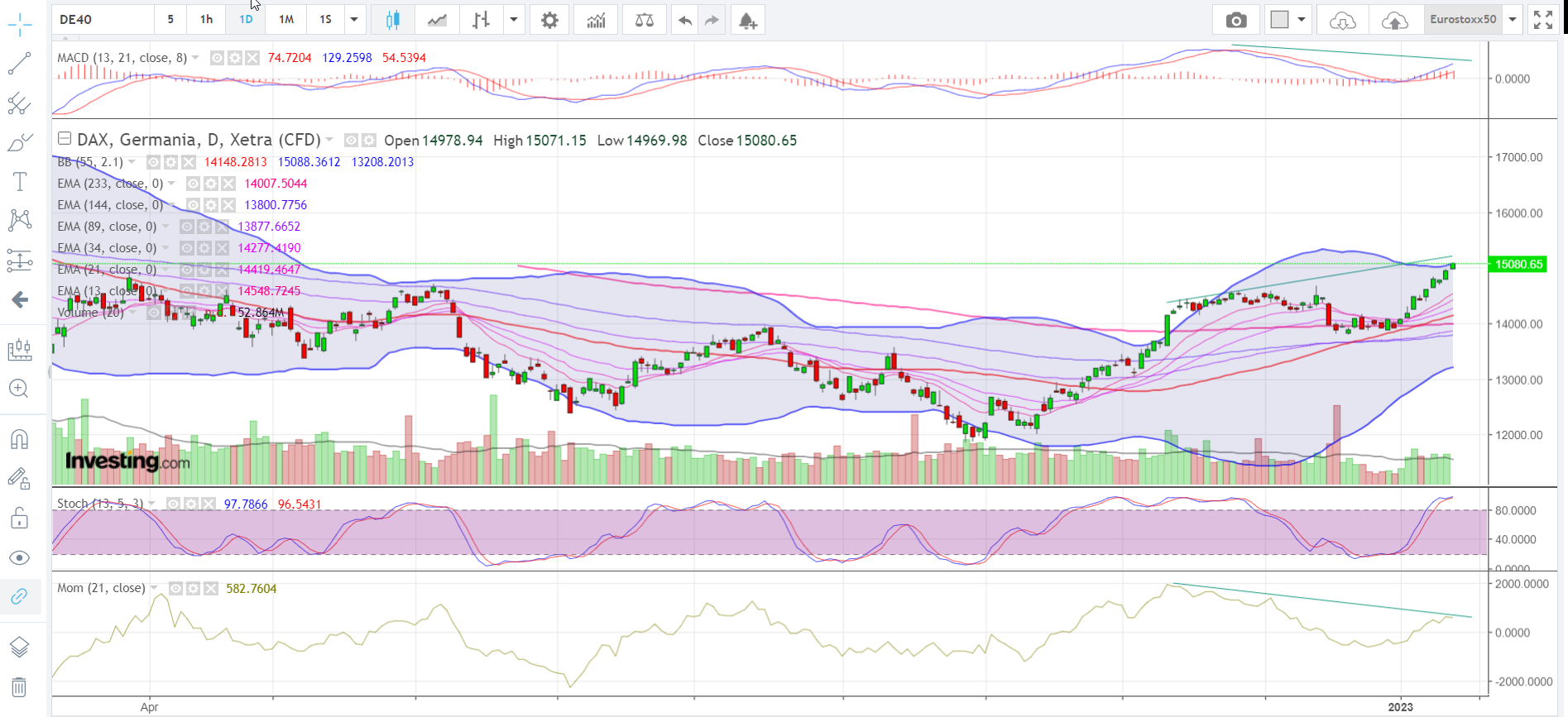
Task: Lock all drawing tools
Action: click(x=19, y=519)
